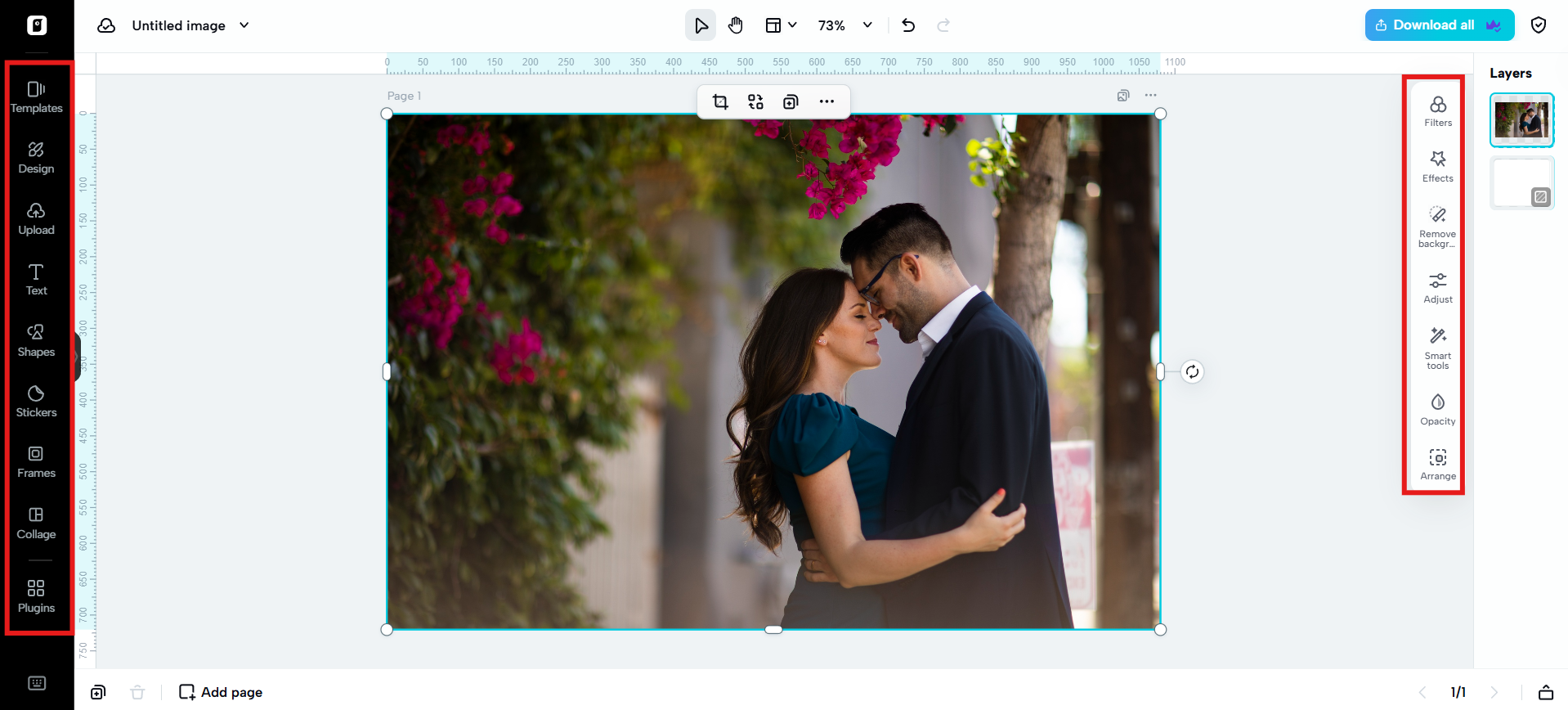Open Smart tools

1438,348
